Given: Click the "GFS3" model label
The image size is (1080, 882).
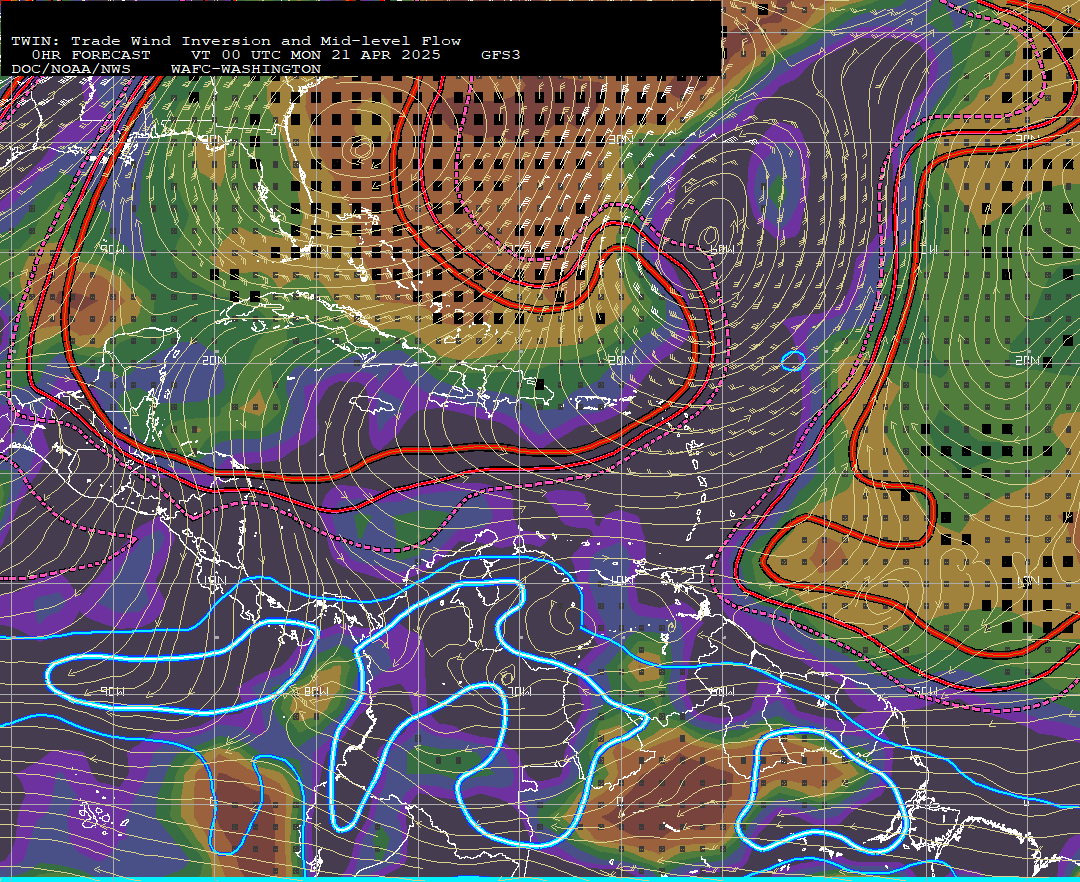Looking at the screenshot, I should pos(501,55).
